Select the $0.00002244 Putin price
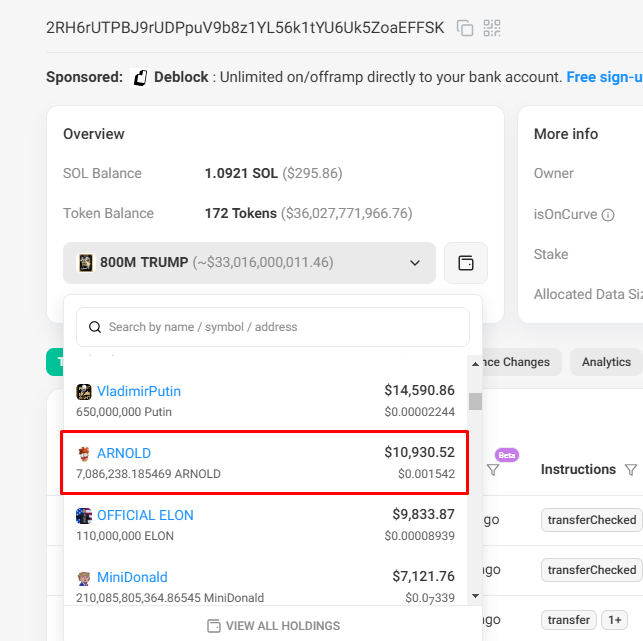Screen dimensions: 643x641 click(420, 412)
